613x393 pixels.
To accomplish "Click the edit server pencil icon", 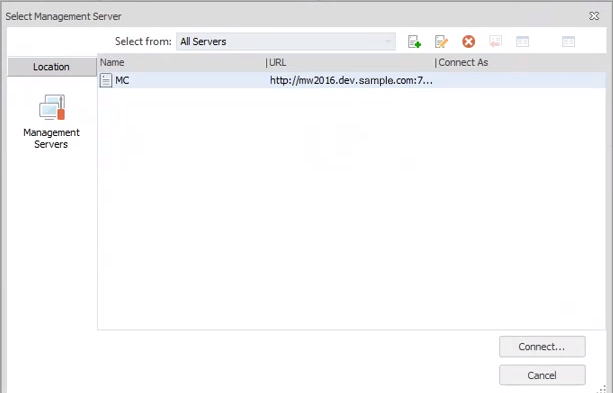I will point(441,41).
